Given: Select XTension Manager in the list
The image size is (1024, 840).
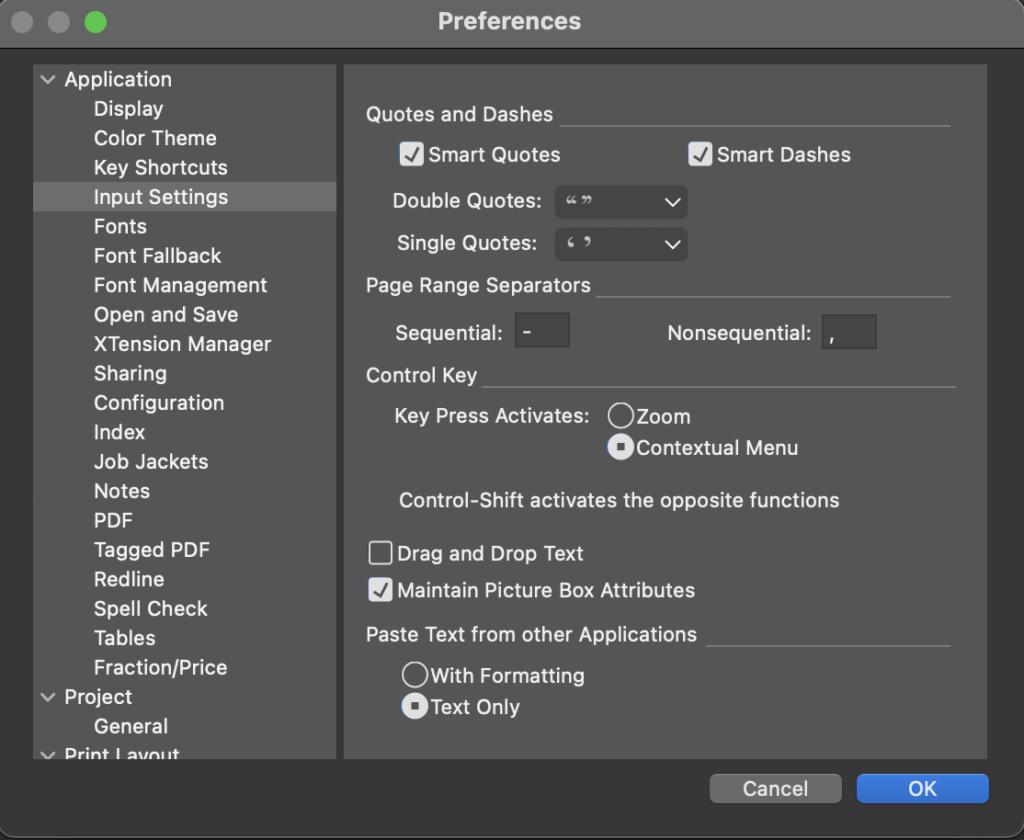Looking at the screenshot, I should (x=182, y=344).
